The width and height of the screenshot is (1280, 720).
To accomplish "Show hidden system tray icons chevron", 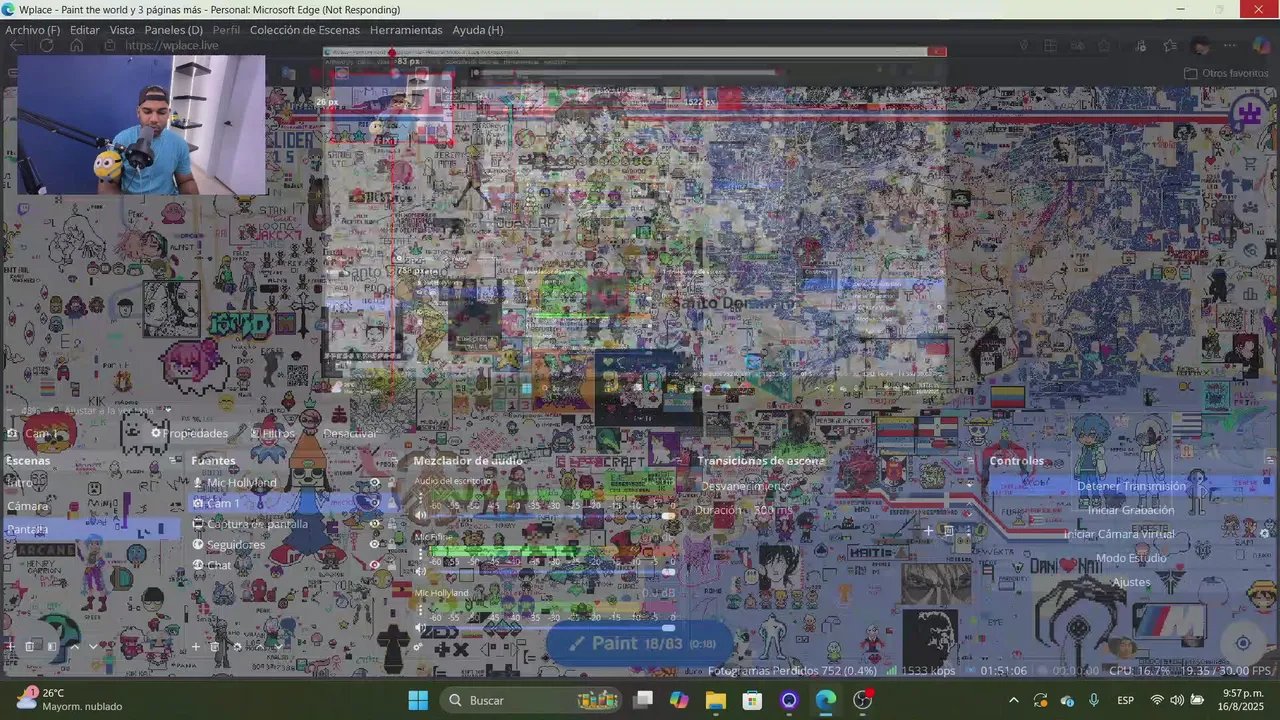I will 1013,700.
